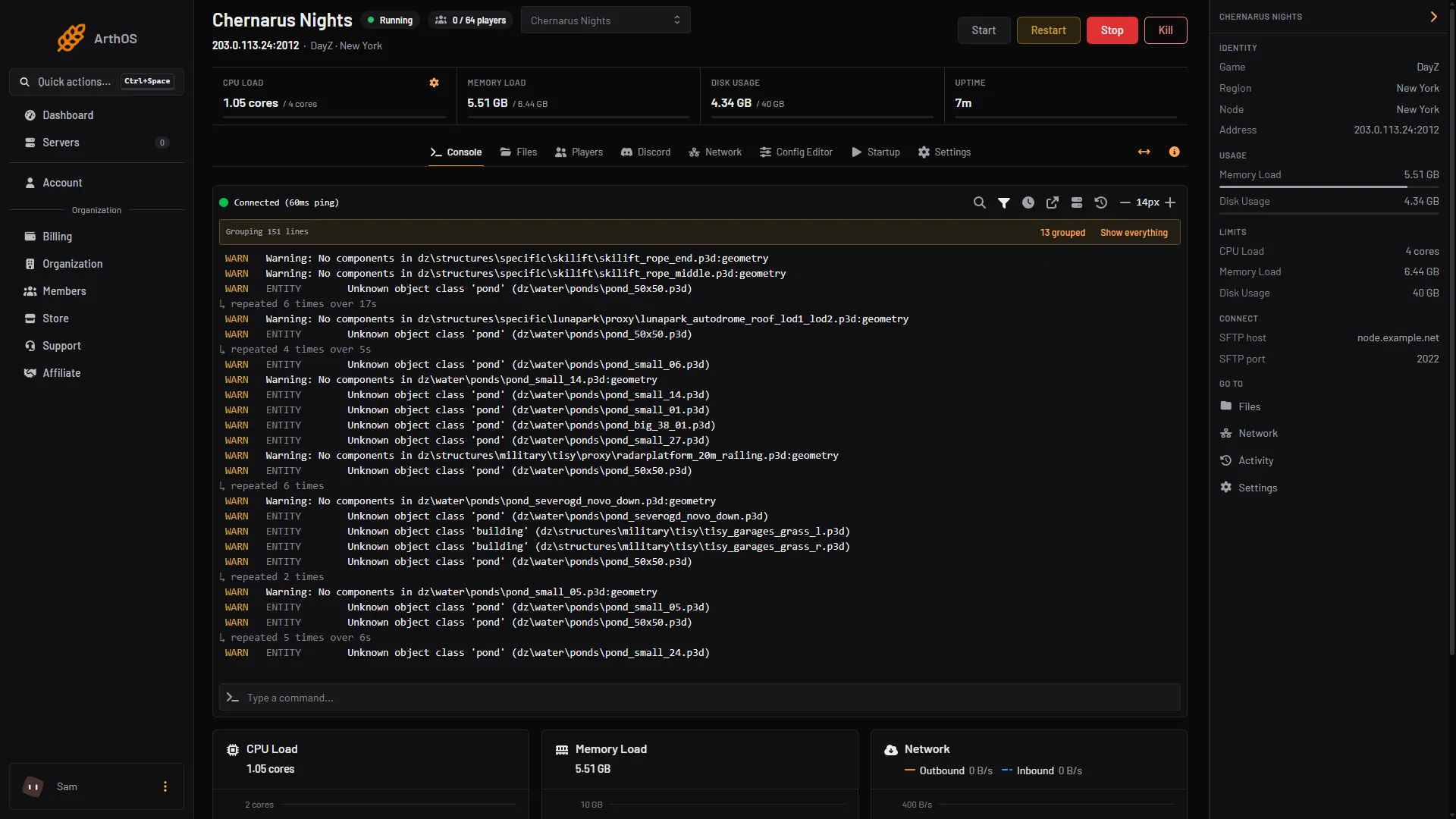Screen dimensions: 1456x819
Task: Increase console font size with the plus icon
Action: point(1170,202)
